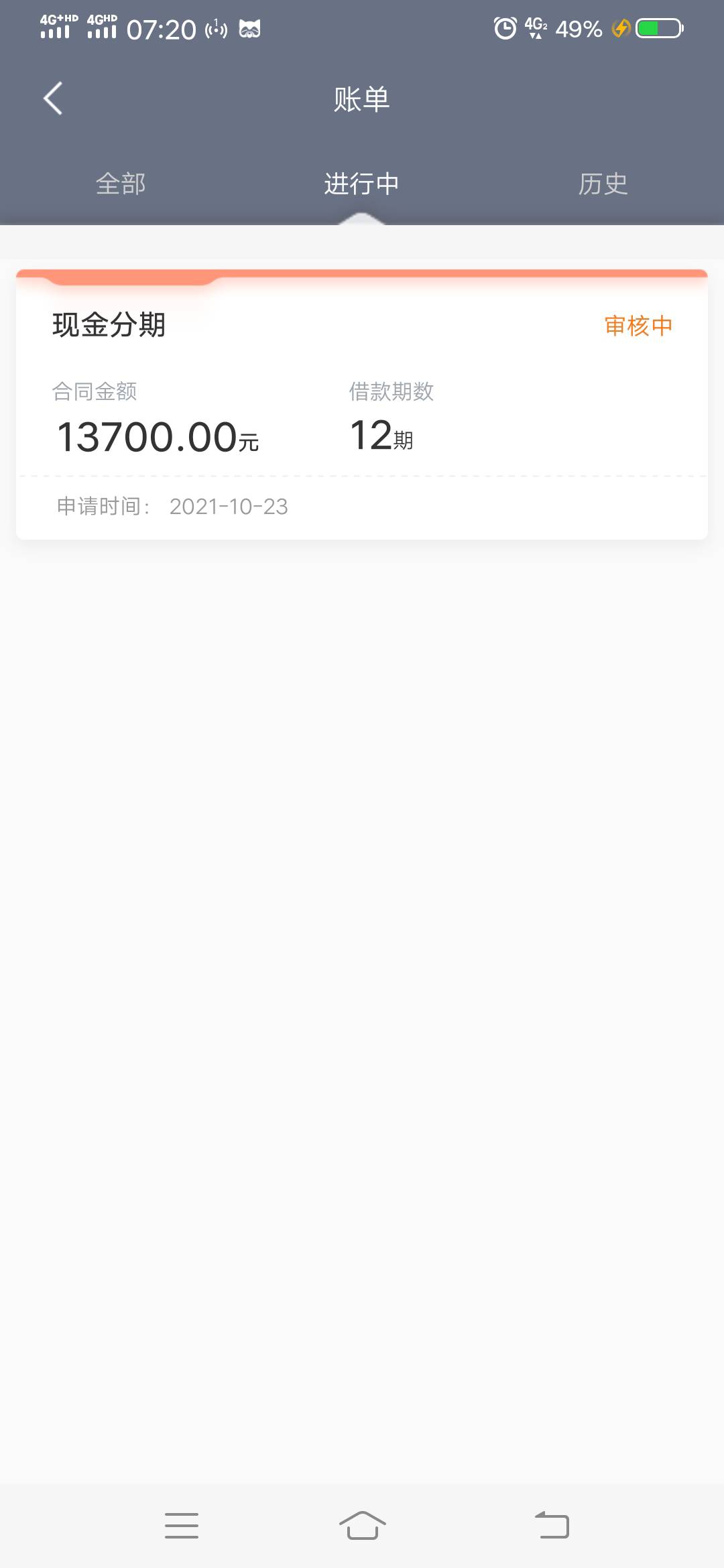Tap the 13700.00元 contract amount
This screenshot has width=724, height=1568.
pos(158,437)
